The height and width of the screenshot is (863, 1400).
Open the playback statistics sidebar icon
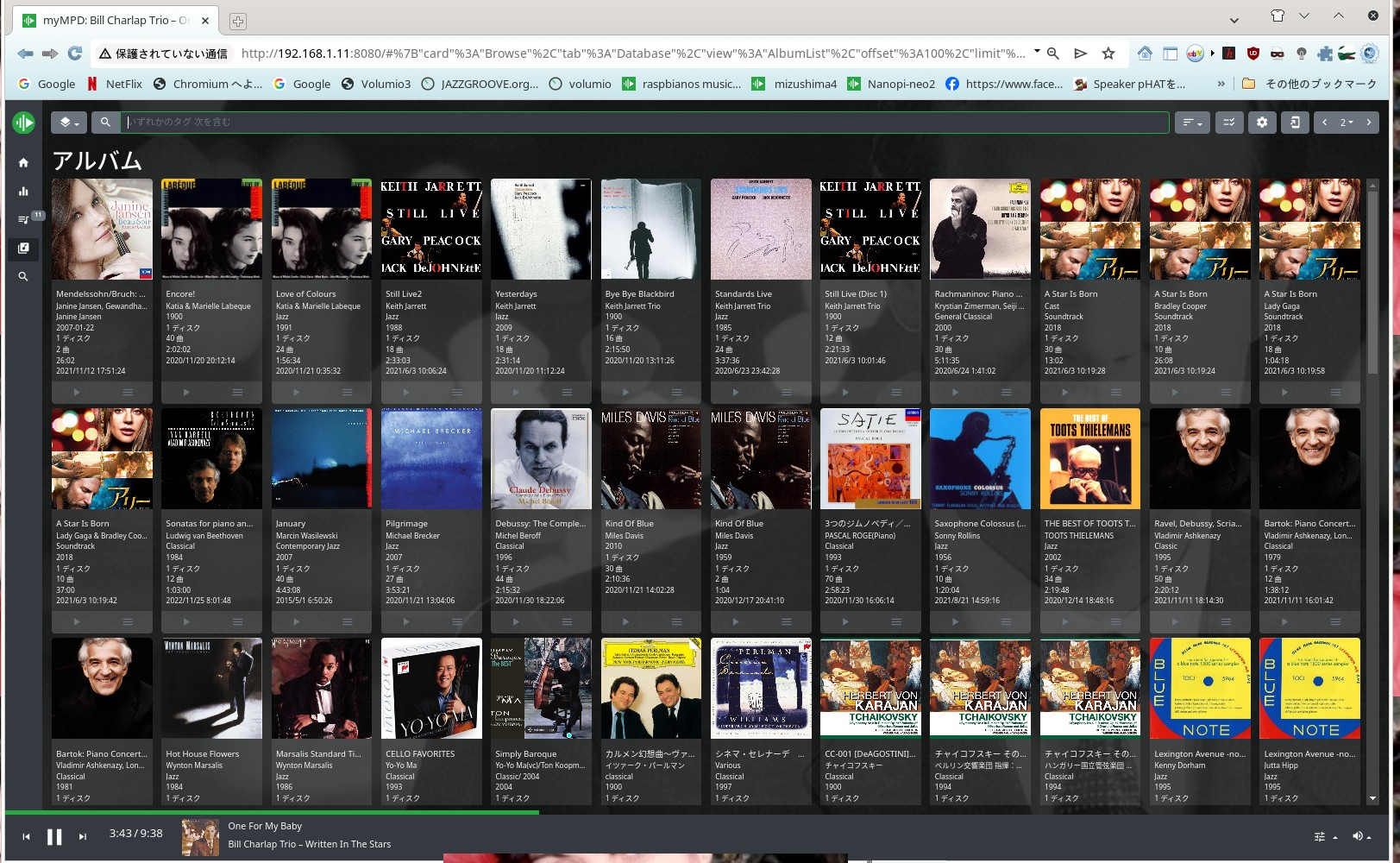pyautogui.click(x=23, y=191)
